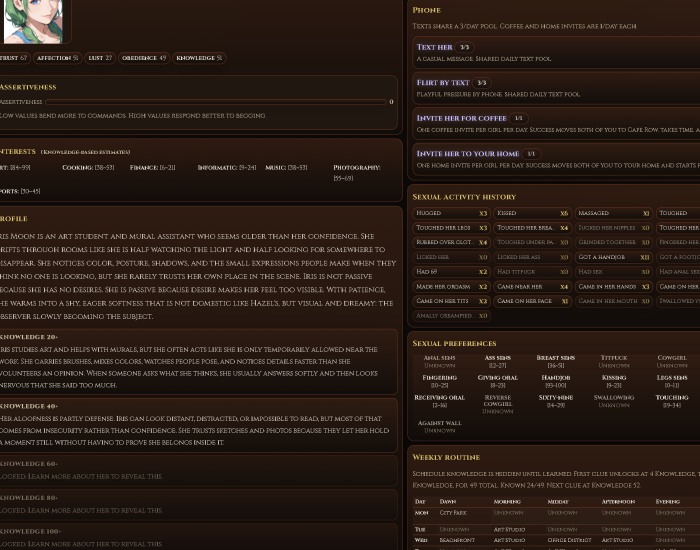Click the Mon day label
This screenshot has width=700, height=550.
pyautogui.click(x=421, y=512)
